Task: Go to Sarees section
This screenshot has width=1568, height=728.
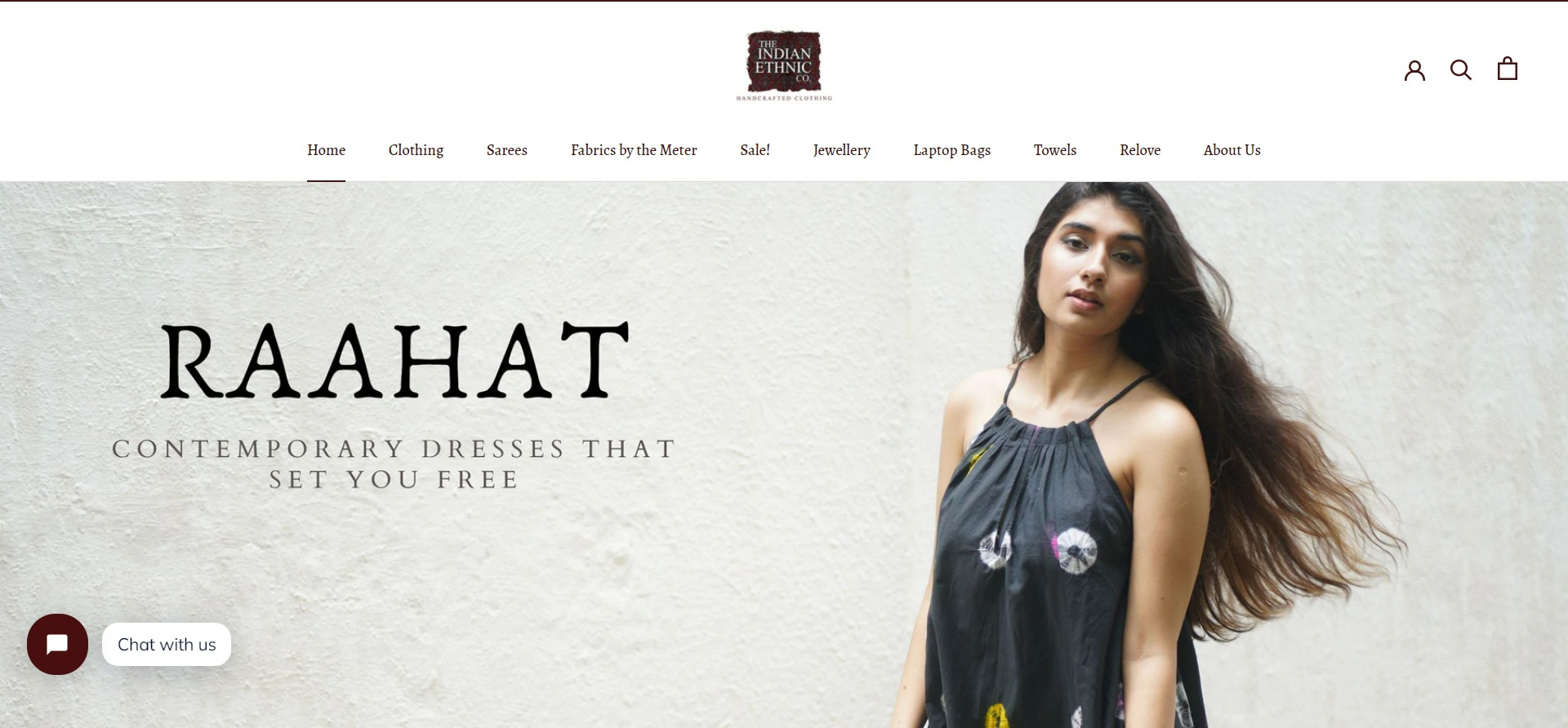Action: coord(506,150)
